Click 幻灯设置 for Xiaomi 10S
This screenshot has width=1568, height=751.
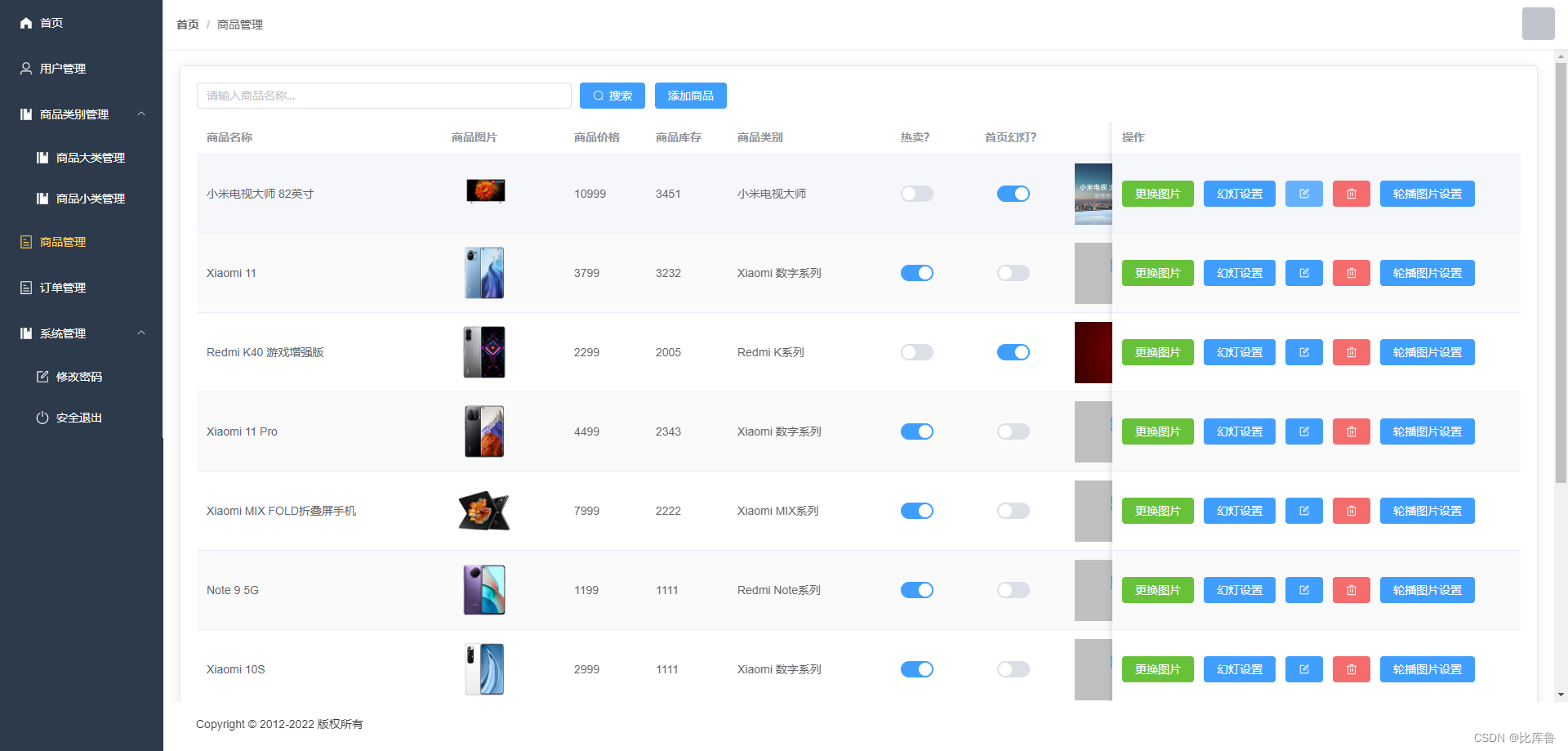1240,669
